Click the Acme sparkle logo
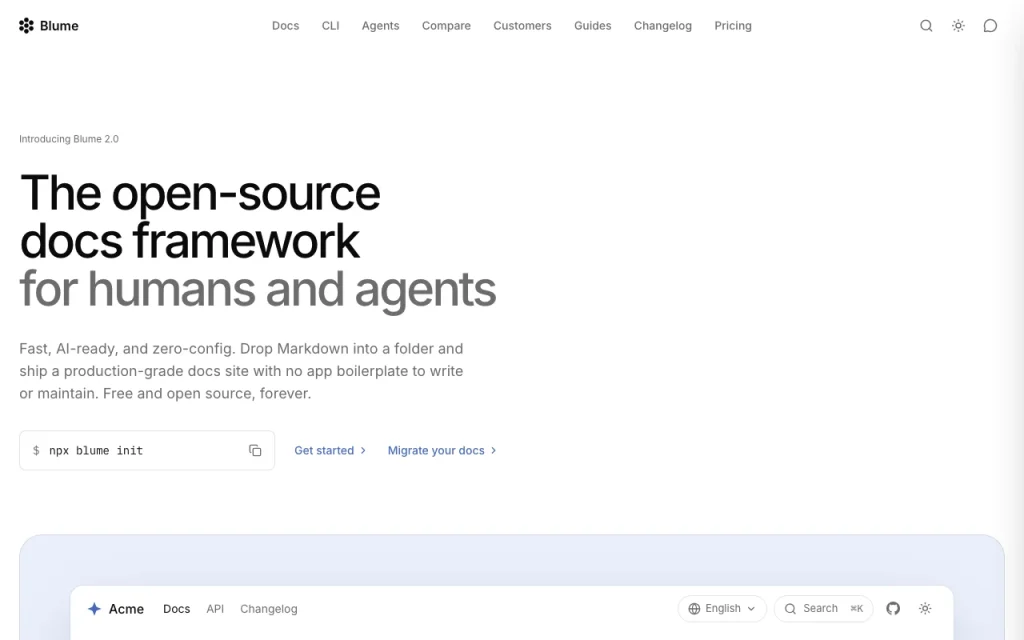1024x640 pixels. (x=94, y=609)
